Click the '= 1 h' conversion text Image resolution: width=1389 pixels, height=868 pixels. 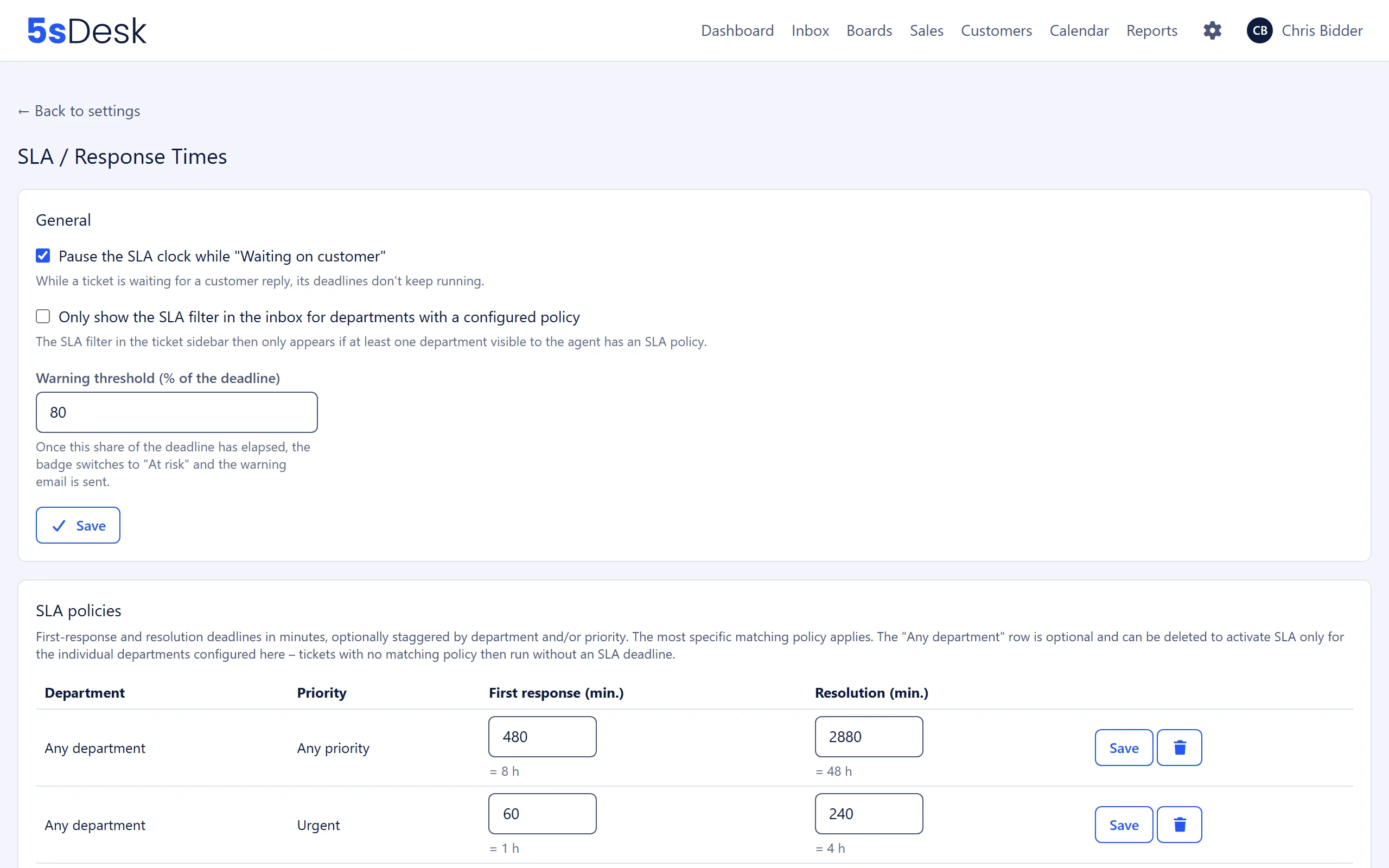[x=505, y=848]
